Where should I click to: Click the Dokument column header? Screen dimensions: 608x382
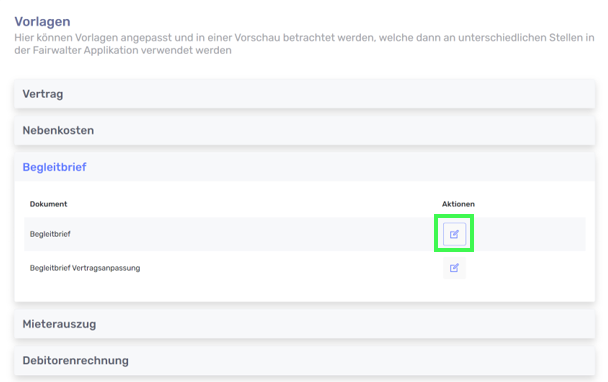(48, 204)
